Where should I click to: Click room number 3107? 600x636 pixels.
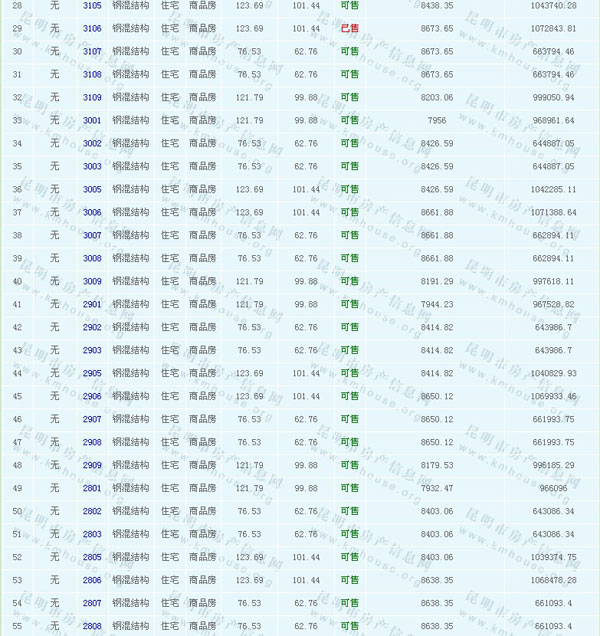click(x=92, y=51)
